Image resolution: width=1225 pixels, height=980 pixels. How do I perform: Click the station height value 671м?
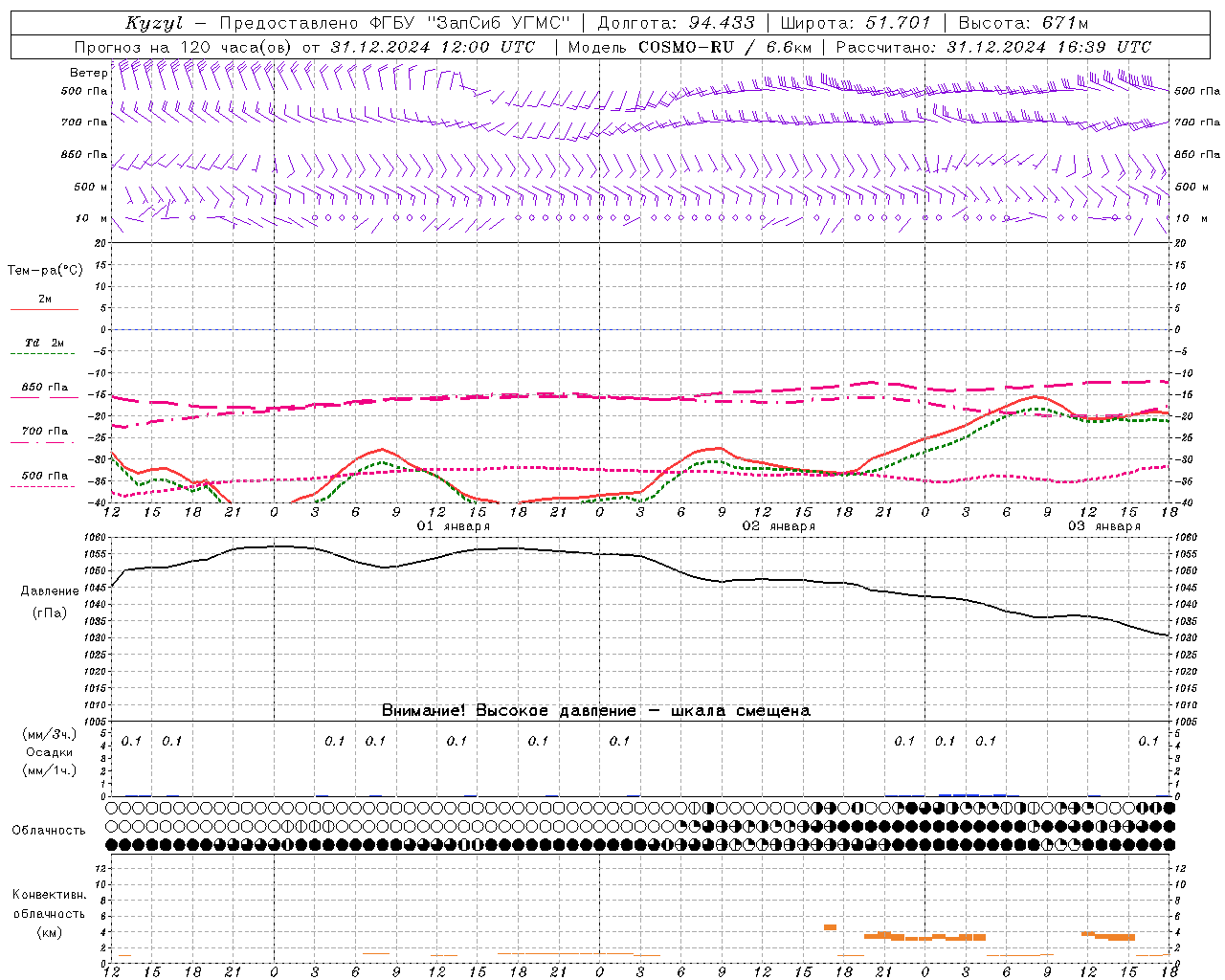pyautogui.click(x=1065, y=23)
